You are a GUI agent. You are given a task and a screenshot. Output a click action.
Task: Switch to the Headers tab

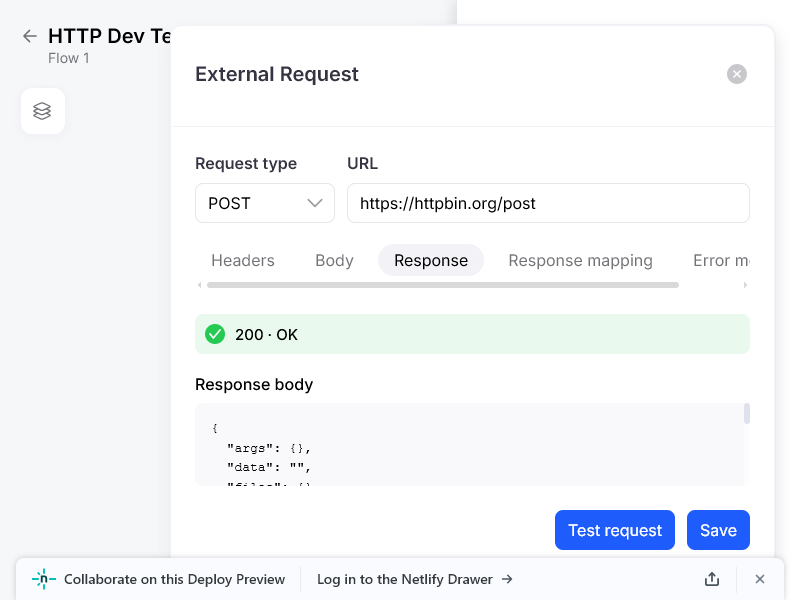[243, 260]
